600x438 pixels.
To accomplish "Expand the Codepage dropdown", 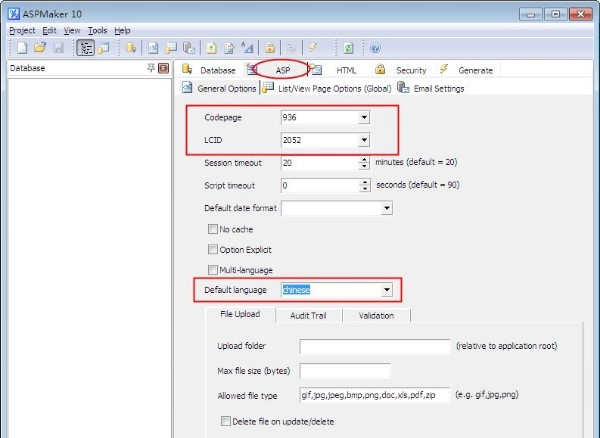I will (364, 117).
